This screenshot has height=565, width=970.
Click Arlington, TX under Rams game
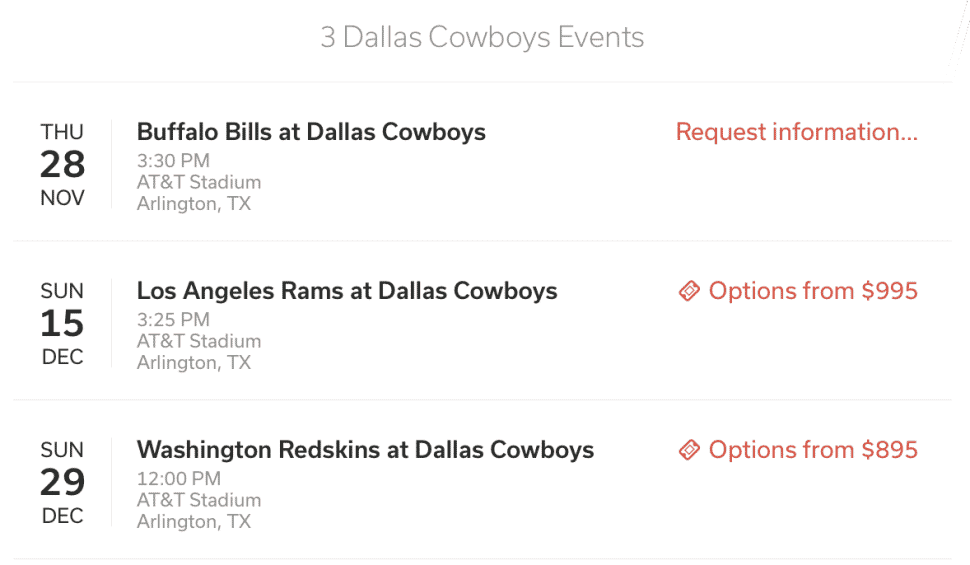point(194,363)
